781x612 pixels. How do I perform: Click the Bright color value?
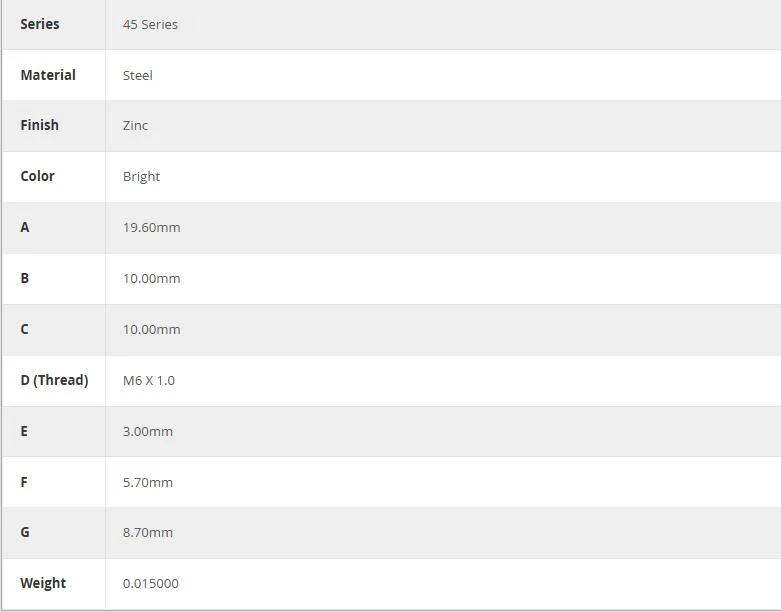pyautogui.click(x=141, y=177)
